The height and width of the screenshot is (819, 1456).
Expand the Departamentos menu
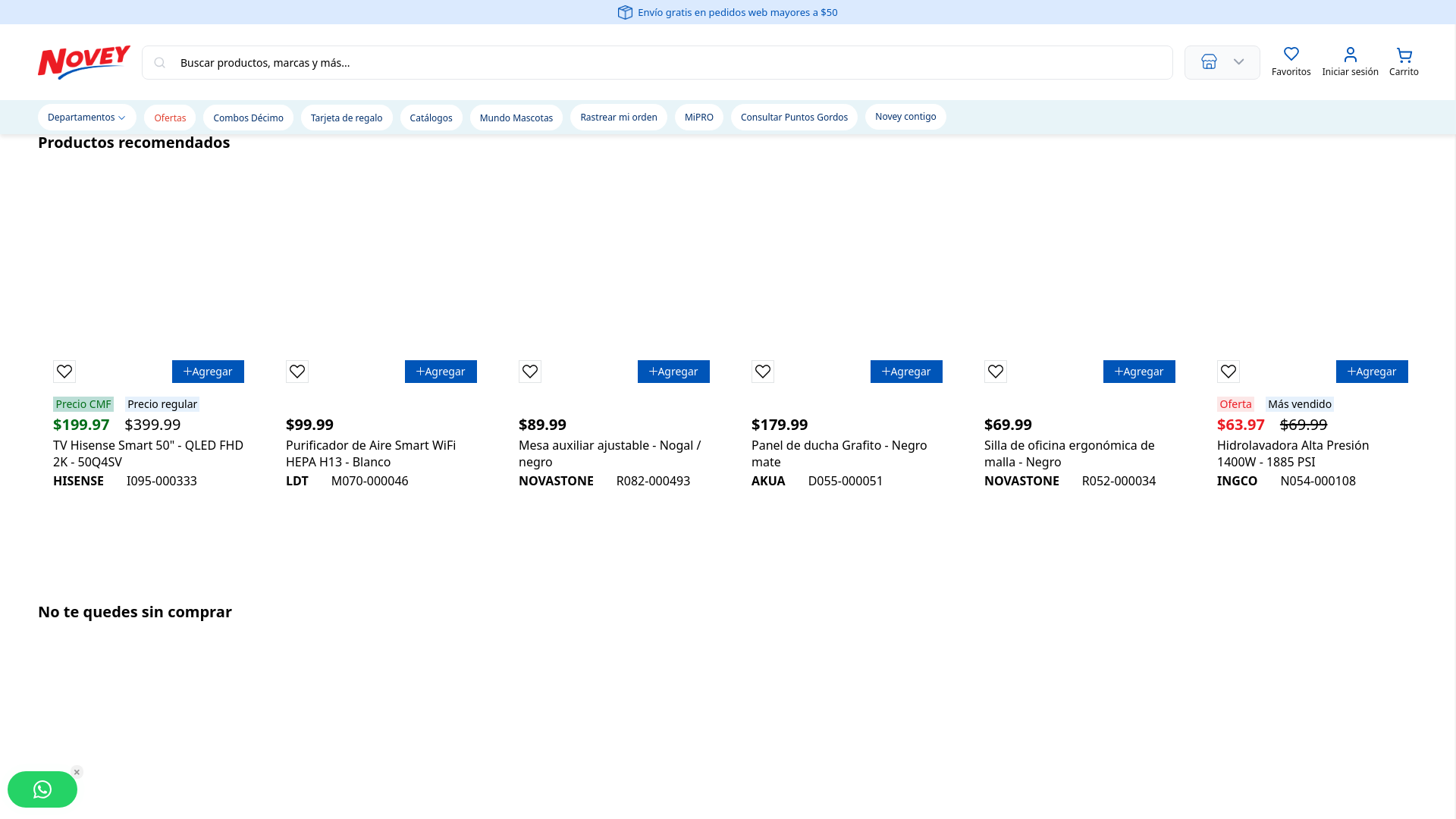(x=86, y=118)
